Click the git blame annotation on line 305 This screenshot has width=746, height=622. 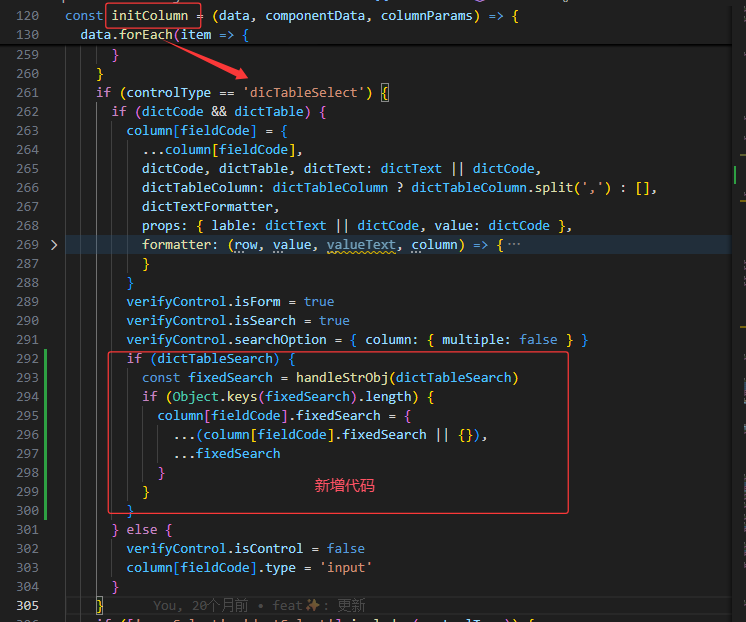259,605
